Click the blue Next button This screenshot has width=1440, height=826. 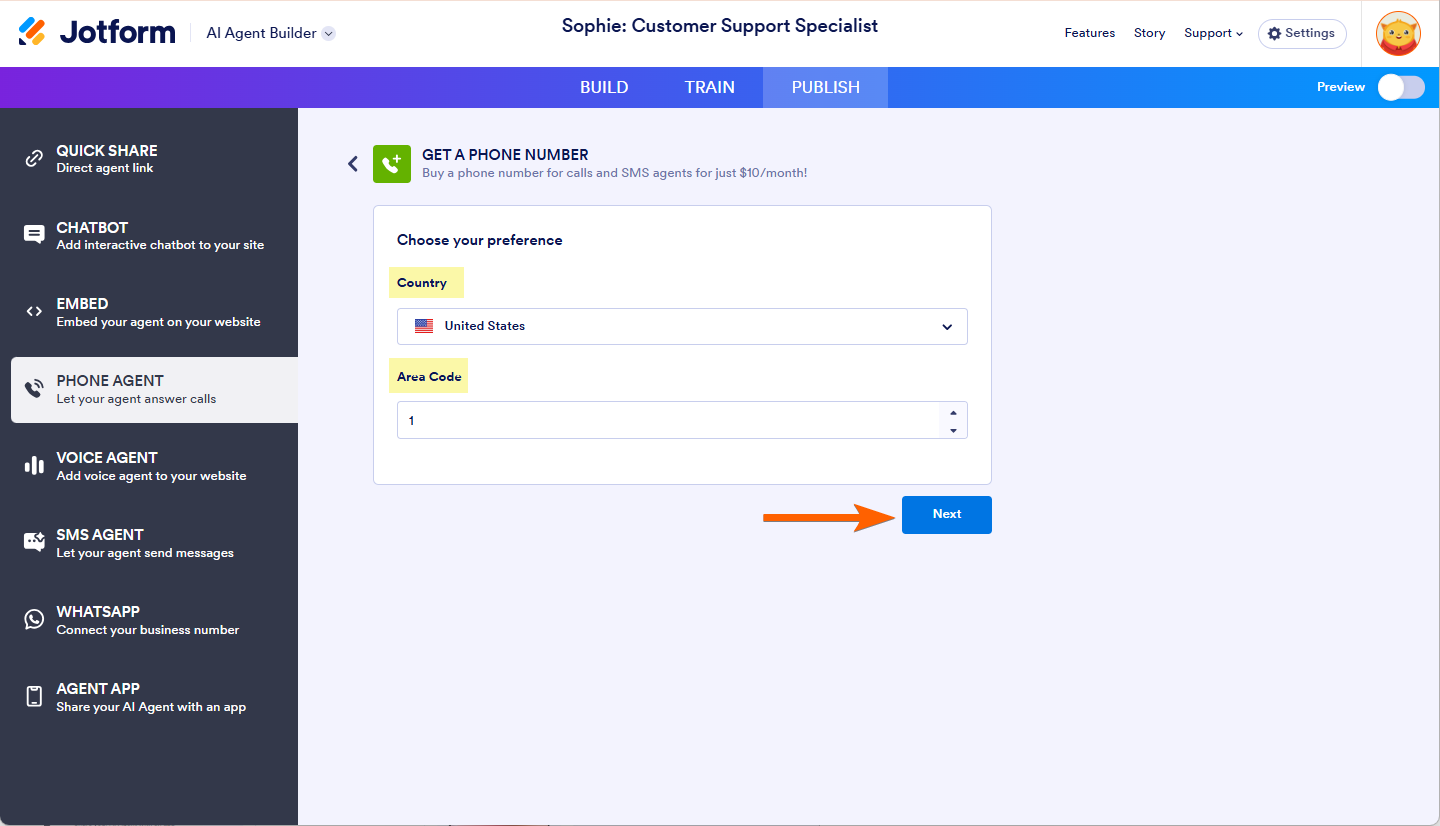coord(946,514)
